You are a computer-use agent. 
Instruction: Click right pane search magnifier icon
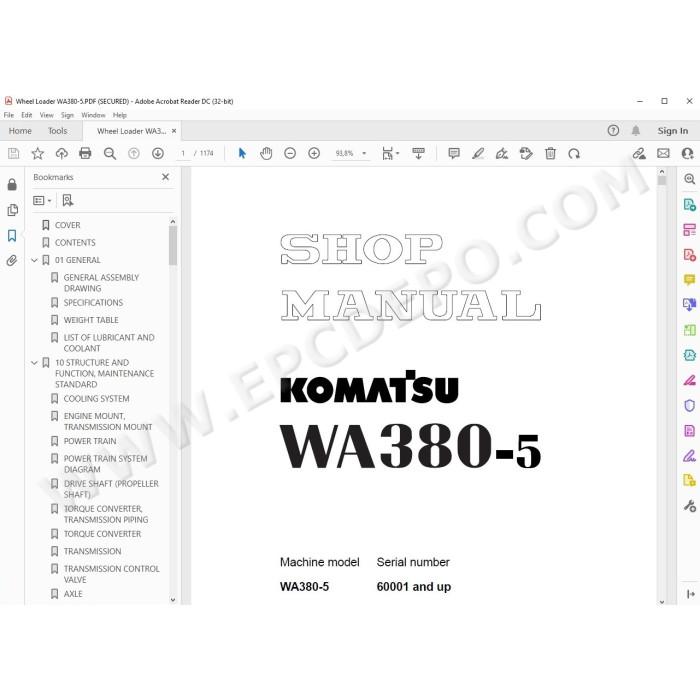coord(689,179)
